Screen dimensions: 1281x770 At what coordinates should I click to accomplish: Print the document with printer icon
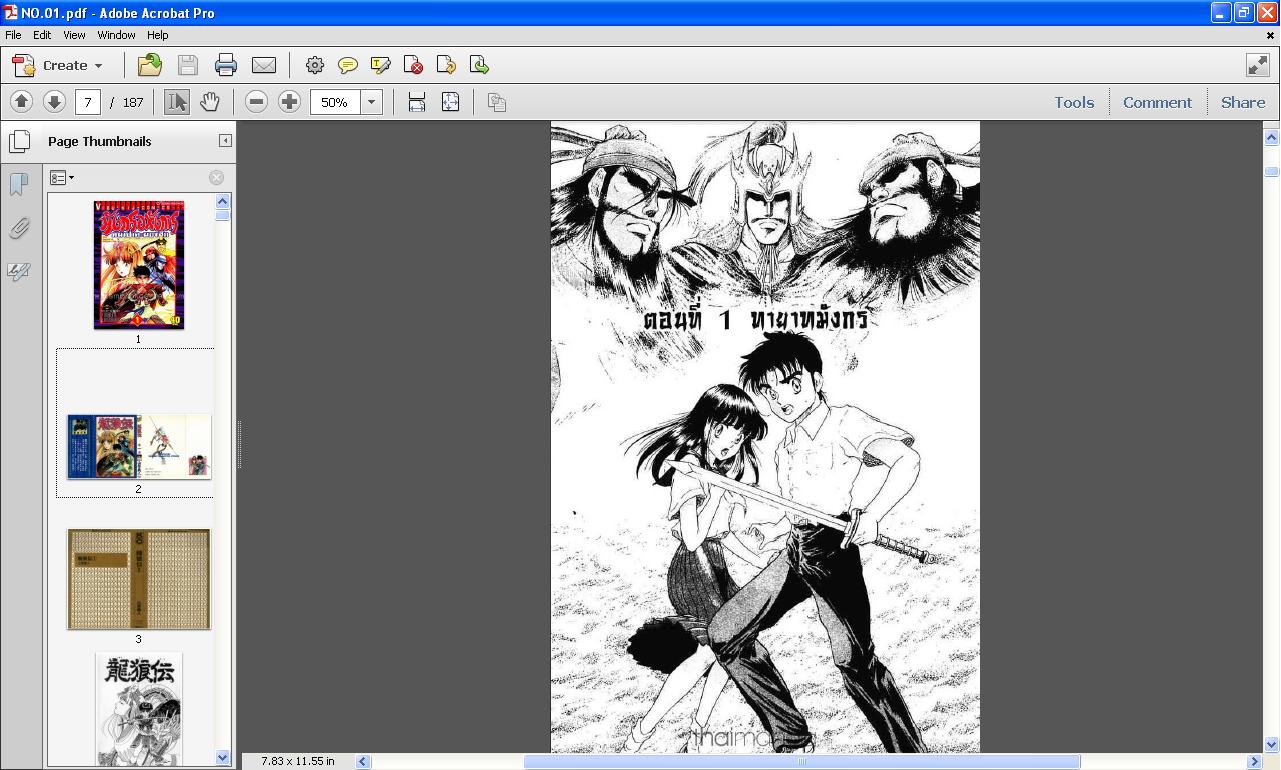[x=226, y=65]
